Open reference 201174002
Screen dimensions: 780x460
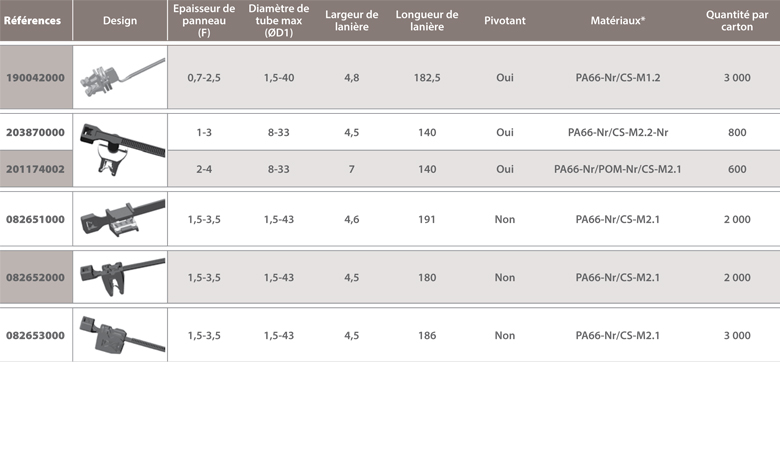[36, 169]
